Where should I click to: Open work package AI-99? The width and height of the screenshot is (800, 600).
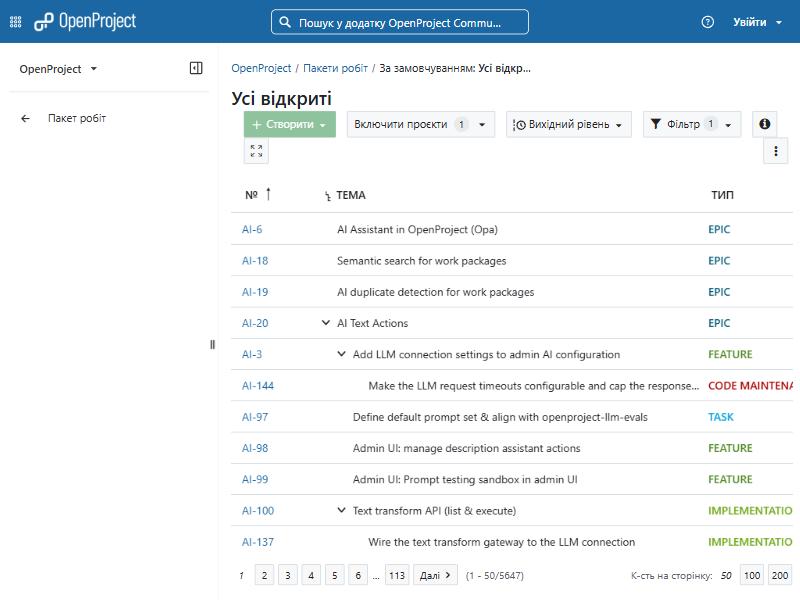(255, 479)
